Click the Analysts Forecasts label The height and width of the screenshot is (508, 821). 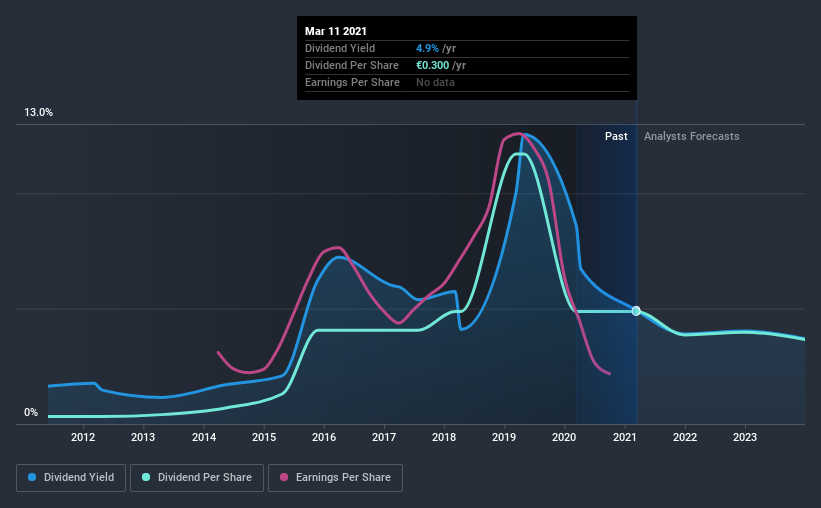tap(692, 136)
